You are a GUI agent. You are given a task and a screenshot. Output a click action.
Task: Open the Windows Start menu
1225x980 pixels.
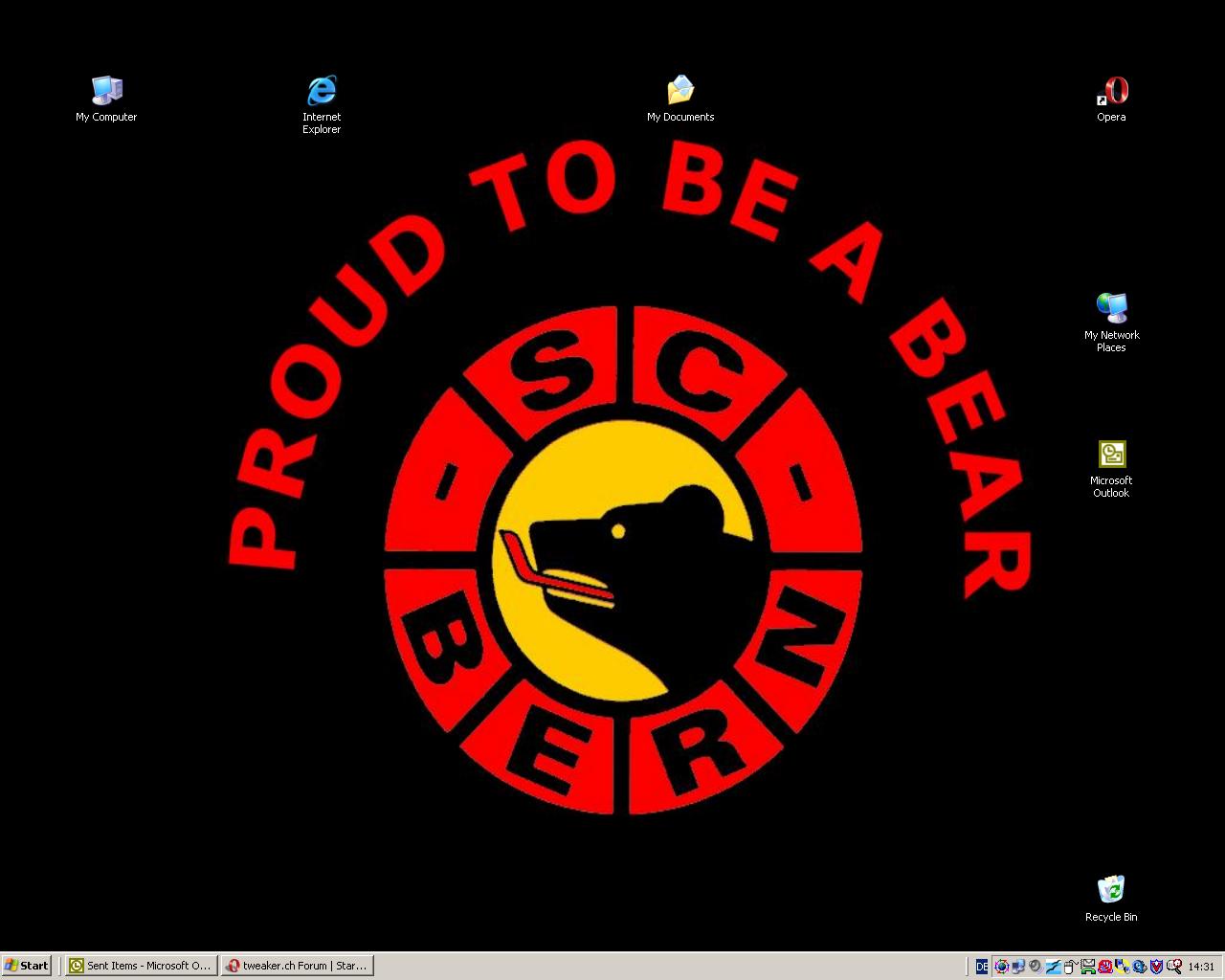click(x=26, y=966)
